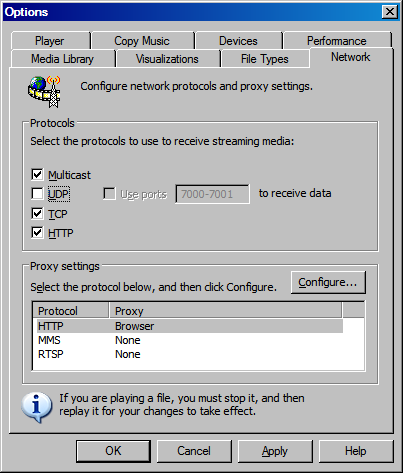Screen dimensions: 403x473
Task: Switch to the Media Library tab
Action: [x=63, y=59]
